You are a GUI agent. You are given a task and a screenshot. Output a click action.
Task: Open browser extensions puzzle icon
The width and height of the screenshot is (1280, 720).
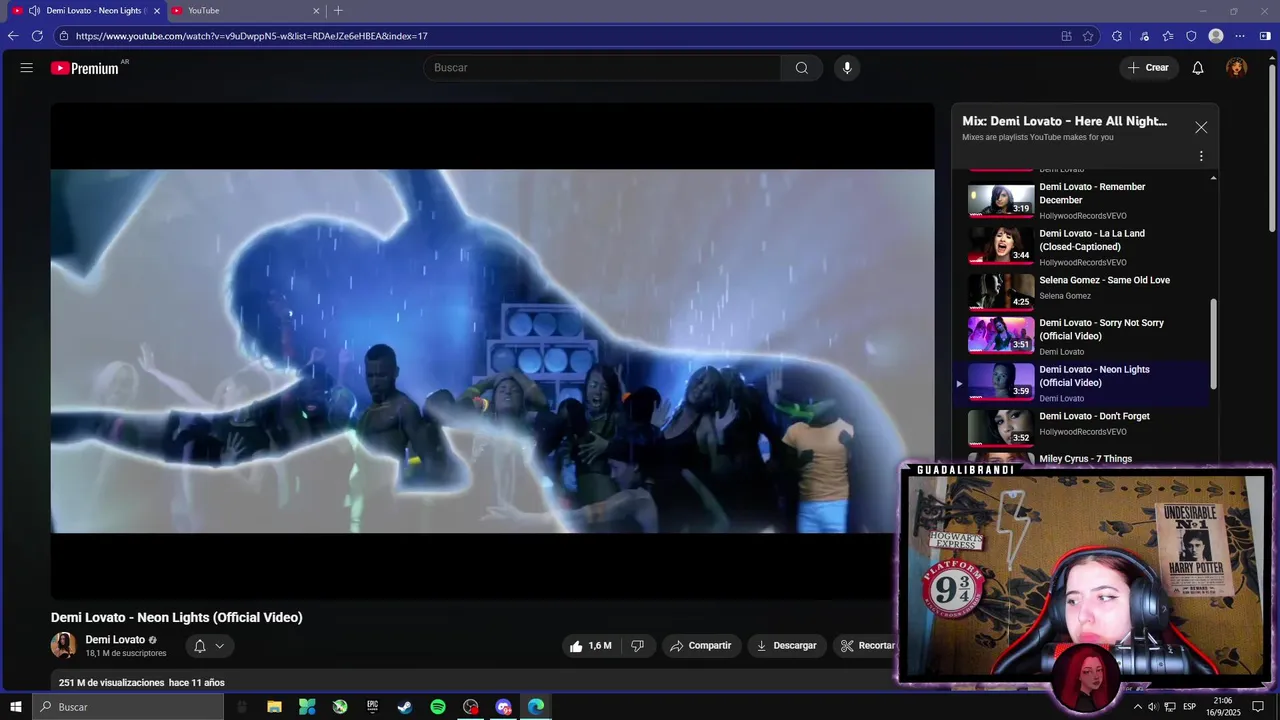1117,36
